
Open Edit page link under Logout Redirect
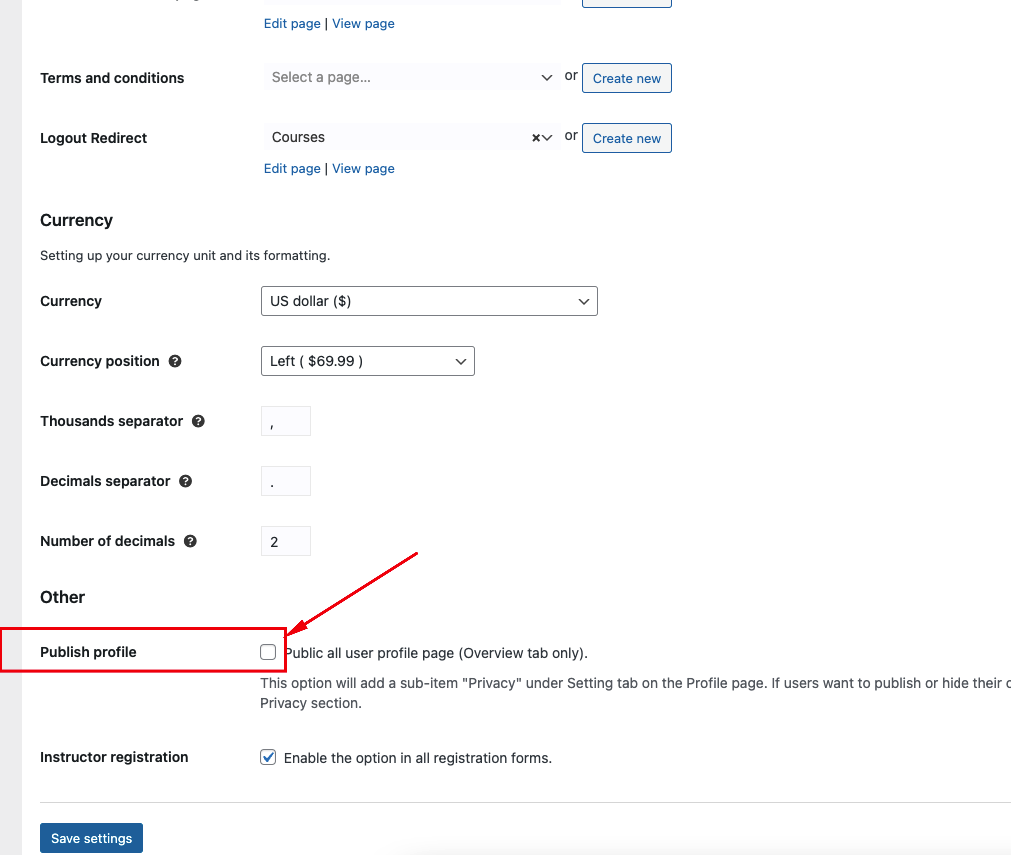coord(292,168)
